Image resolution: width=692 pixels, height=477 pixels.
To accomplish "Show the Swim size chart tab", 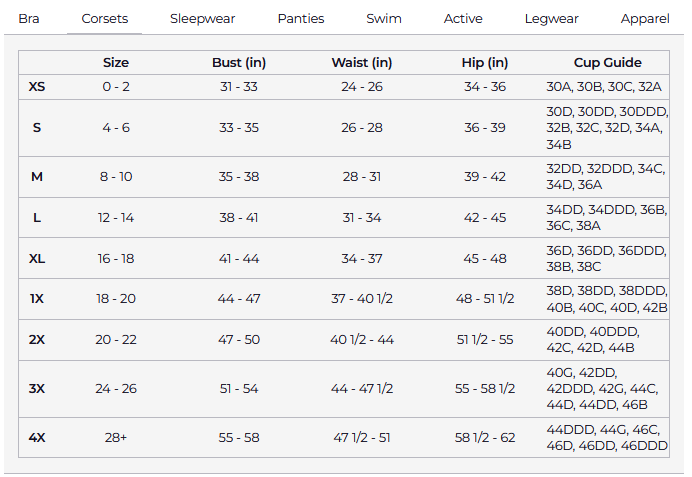I will [384, 19].
